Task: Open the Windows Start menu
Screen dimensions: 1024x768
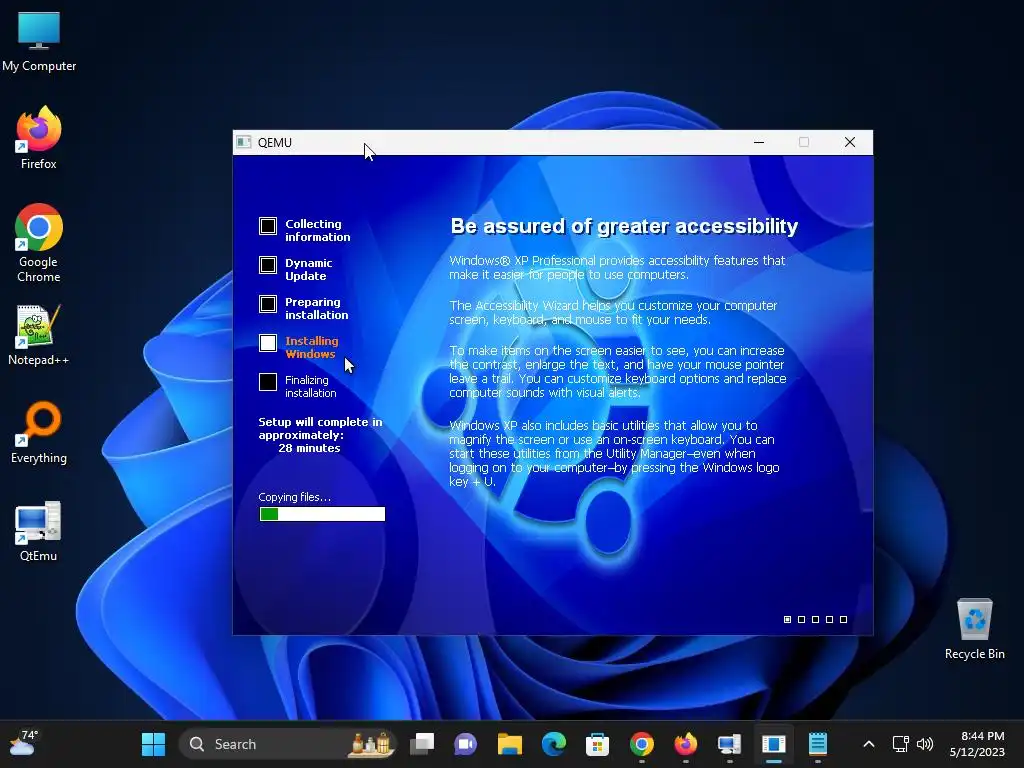Action: tap(153, 744)
